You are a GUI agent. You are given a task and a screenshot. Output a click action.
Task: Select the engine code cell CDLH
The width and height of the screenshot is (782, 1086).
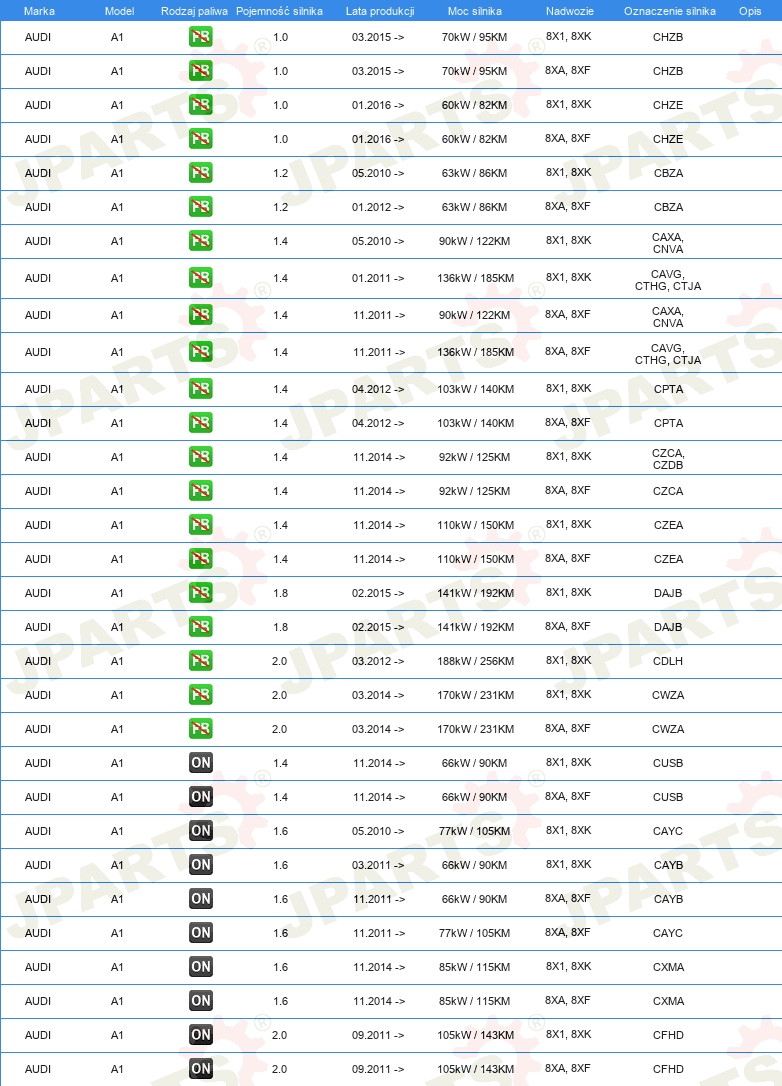click(x=668, y=661)
